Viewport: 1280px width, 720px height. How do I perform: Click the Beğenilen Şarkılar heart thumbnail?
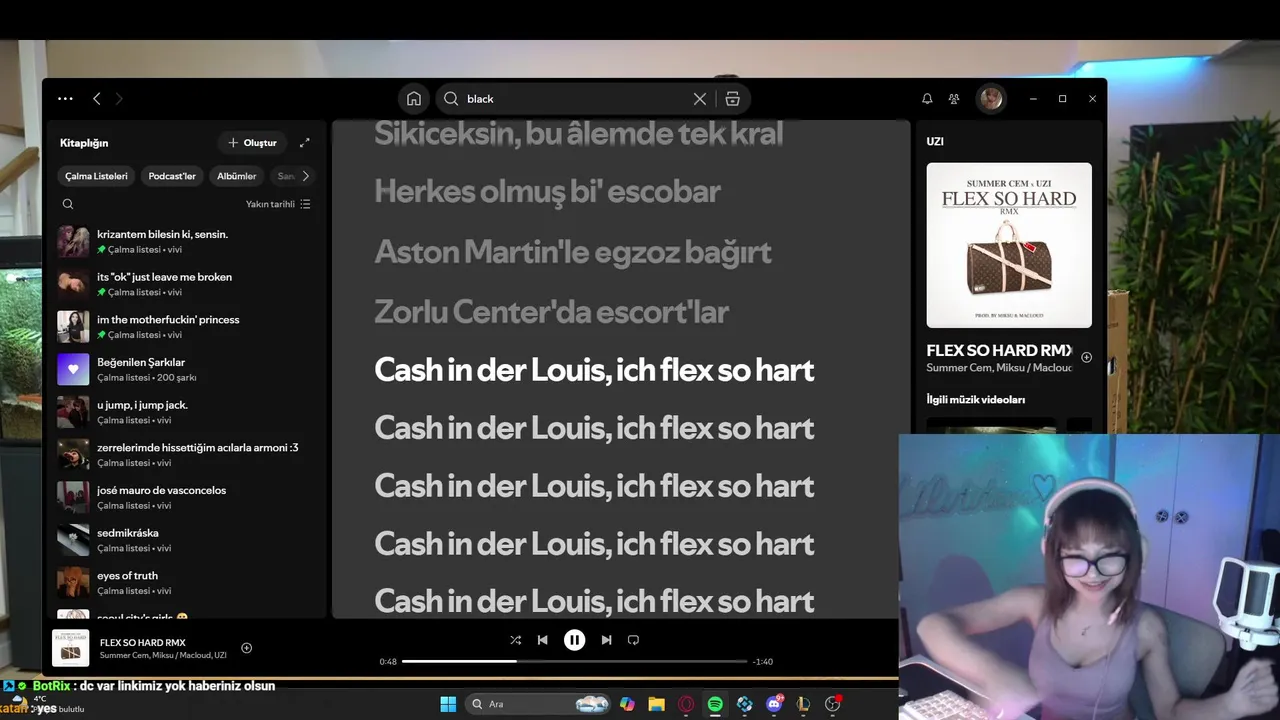pos(73,369)
